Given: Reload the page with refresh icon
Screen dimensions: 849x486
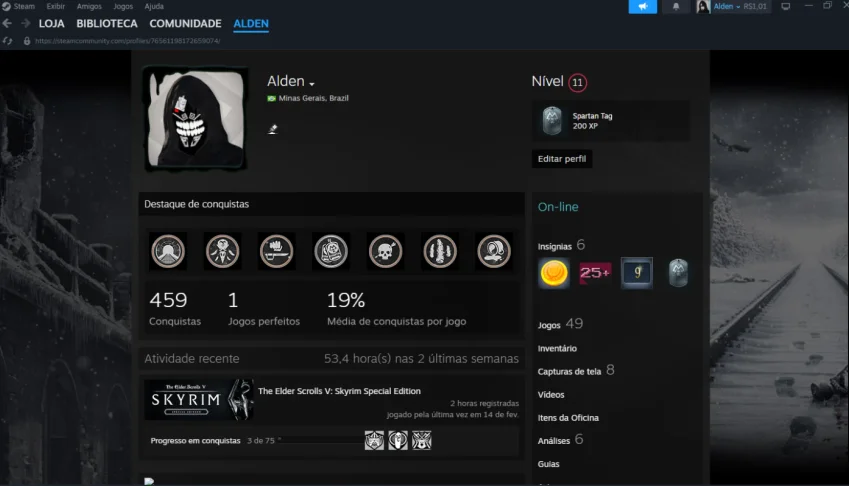Looking at the screenshot, I should pos(7,41).
